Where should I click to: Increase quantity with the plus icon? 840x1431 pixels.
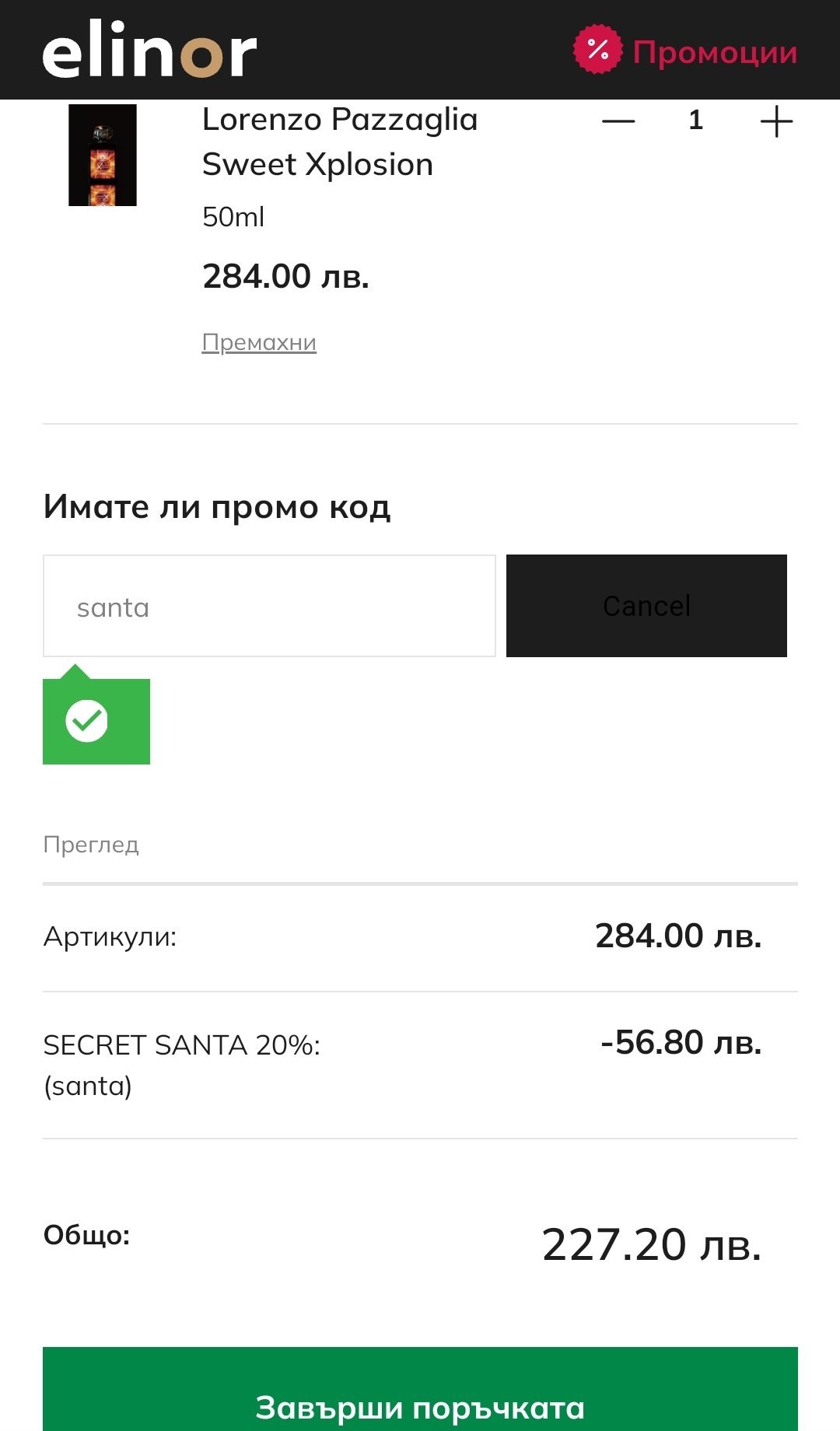coord(775,121)
